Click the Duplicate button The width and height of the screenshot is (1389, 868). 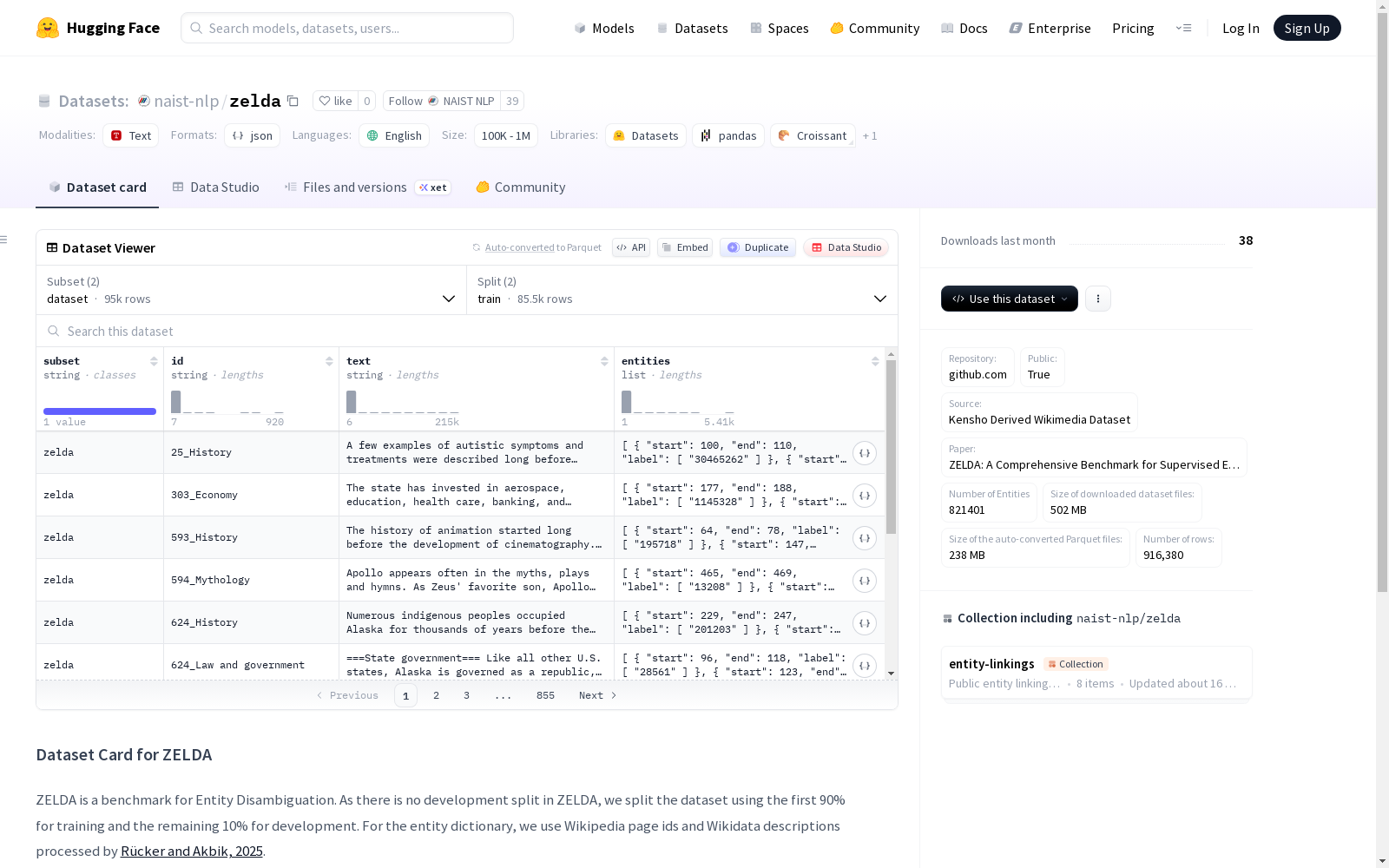[x=758, y=247]
